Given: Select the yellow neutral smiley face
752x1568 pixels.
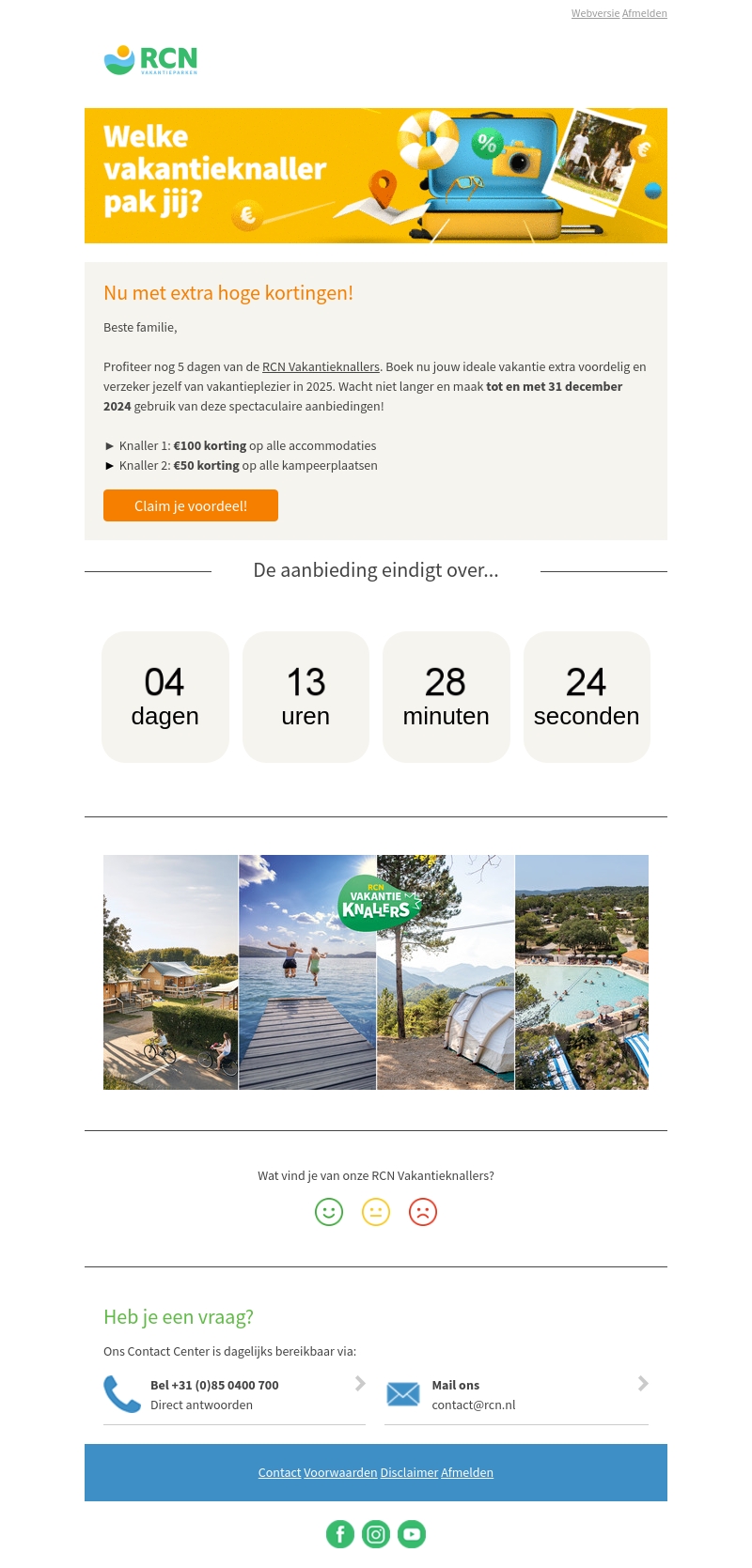Looking at the screenshot, I should click(x=376, y=1212).
